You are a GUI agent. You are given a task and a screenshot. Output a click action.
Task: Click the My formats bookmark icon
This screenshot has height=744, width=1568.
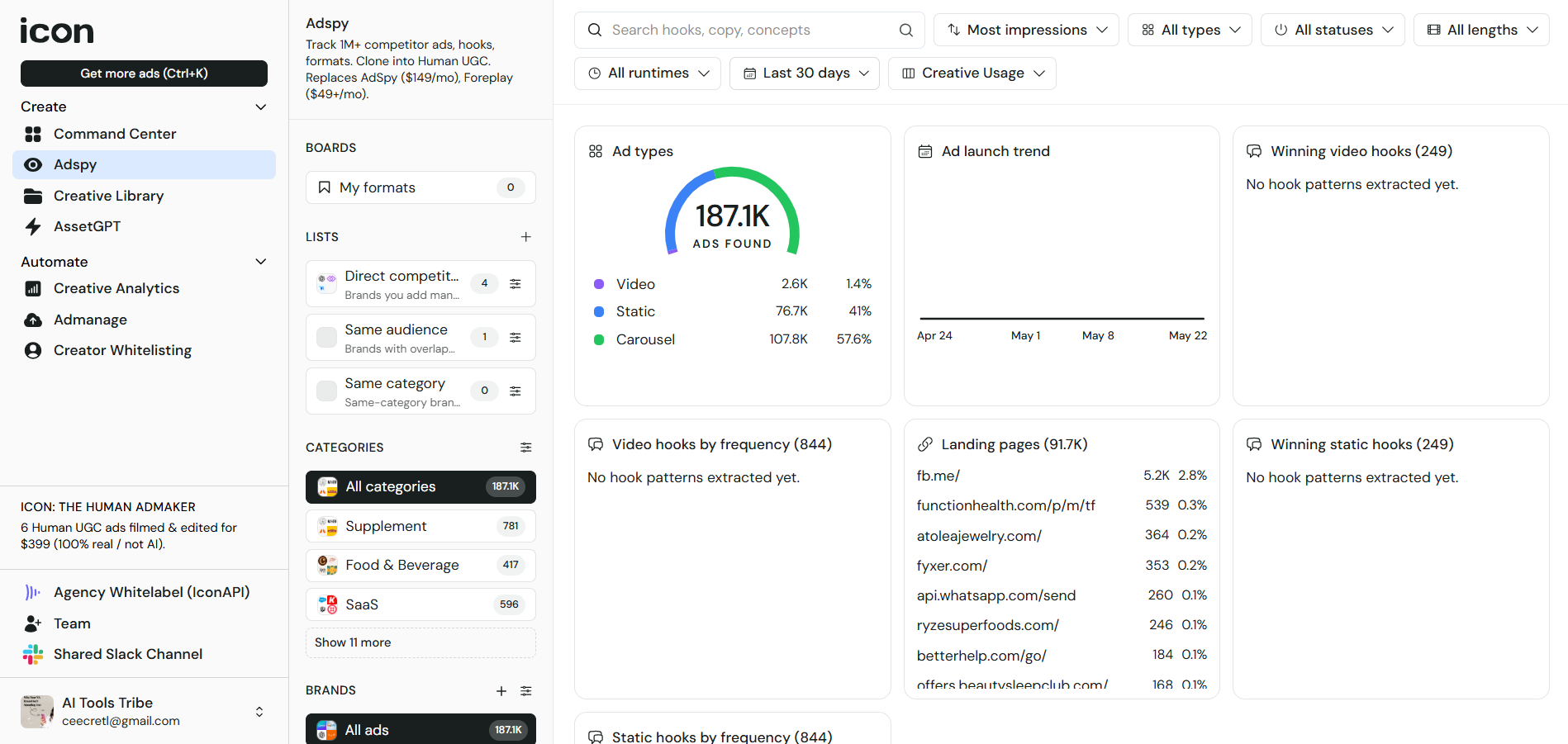(325, 187)
